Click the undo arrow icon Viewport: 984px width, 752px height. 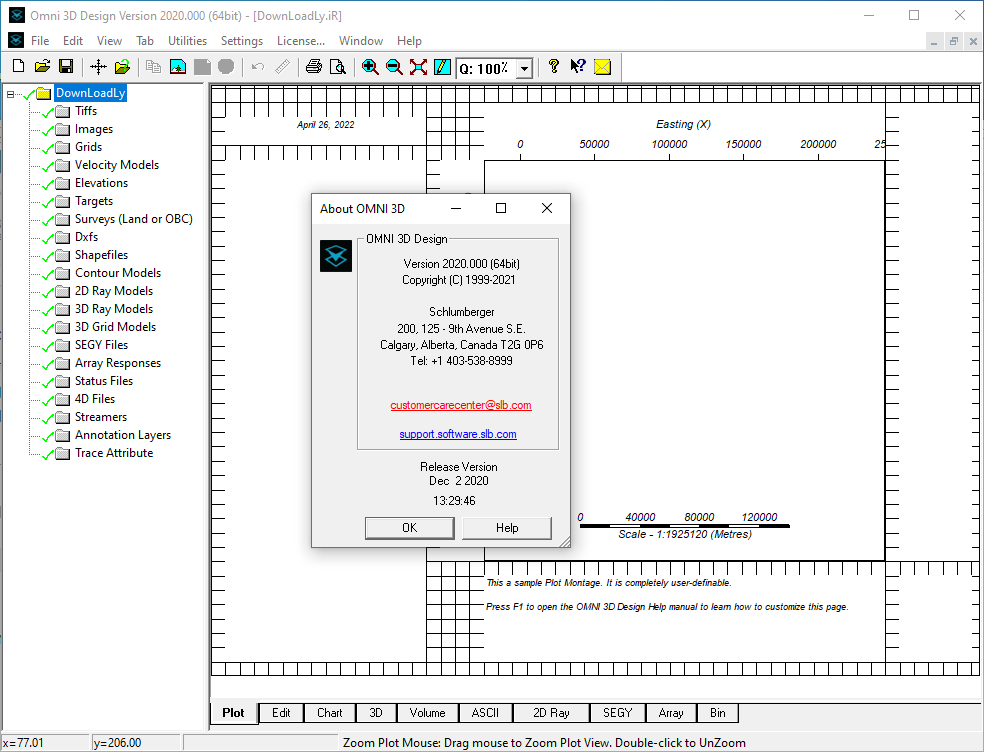tap(258, 67)
